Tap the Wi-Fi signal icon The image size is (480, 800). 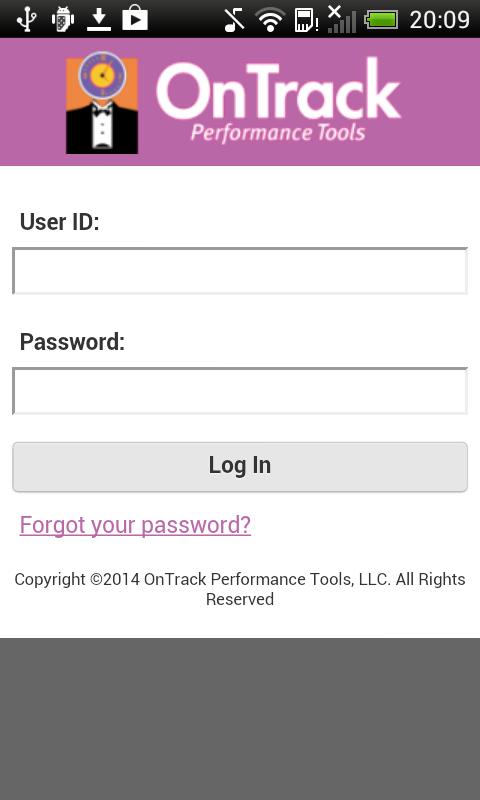(x=270, y=20)
